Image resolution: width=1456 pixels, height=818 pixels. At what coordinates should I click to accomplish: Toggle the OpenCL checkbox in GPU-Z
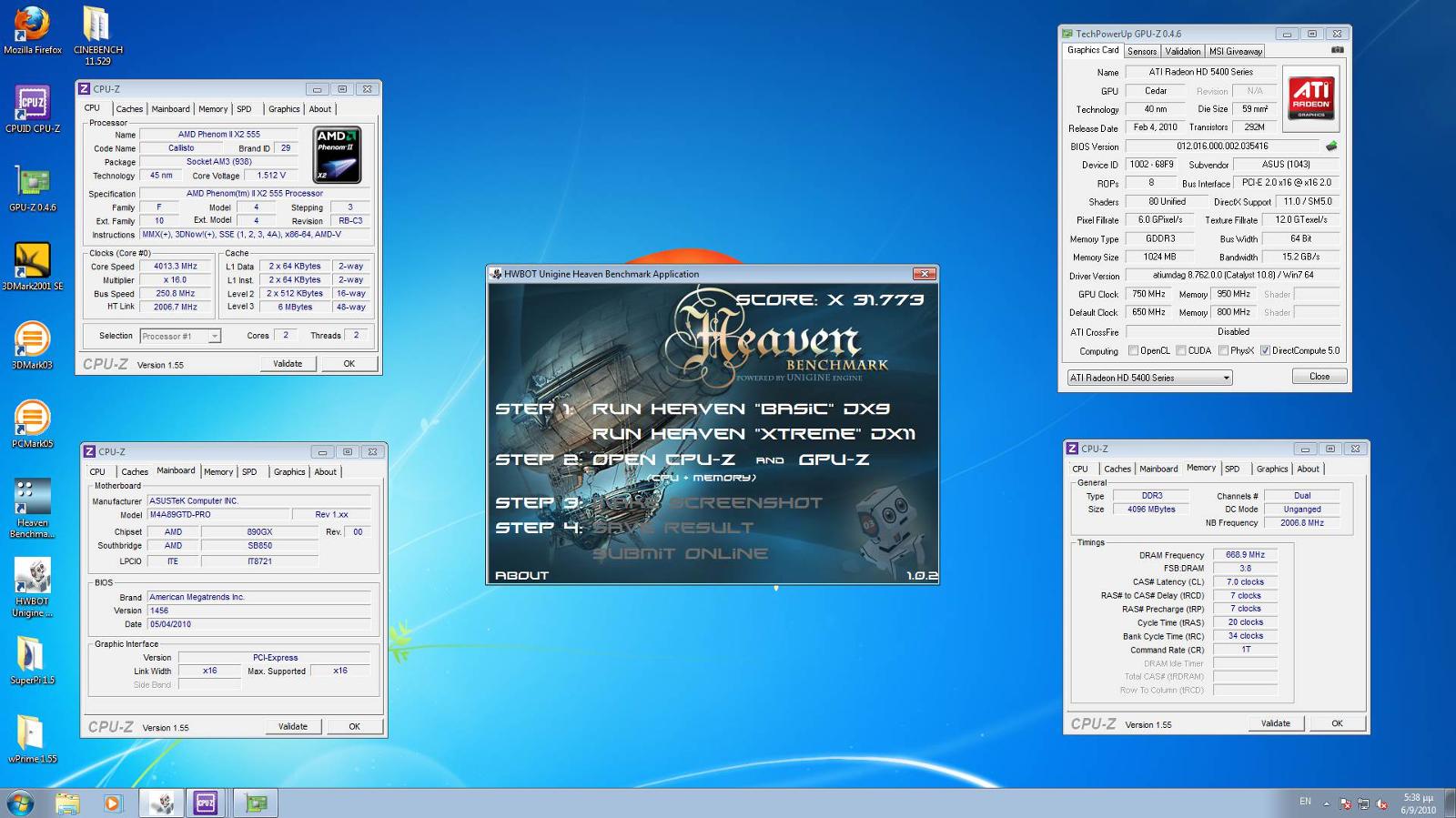(x=1133, y=350)
